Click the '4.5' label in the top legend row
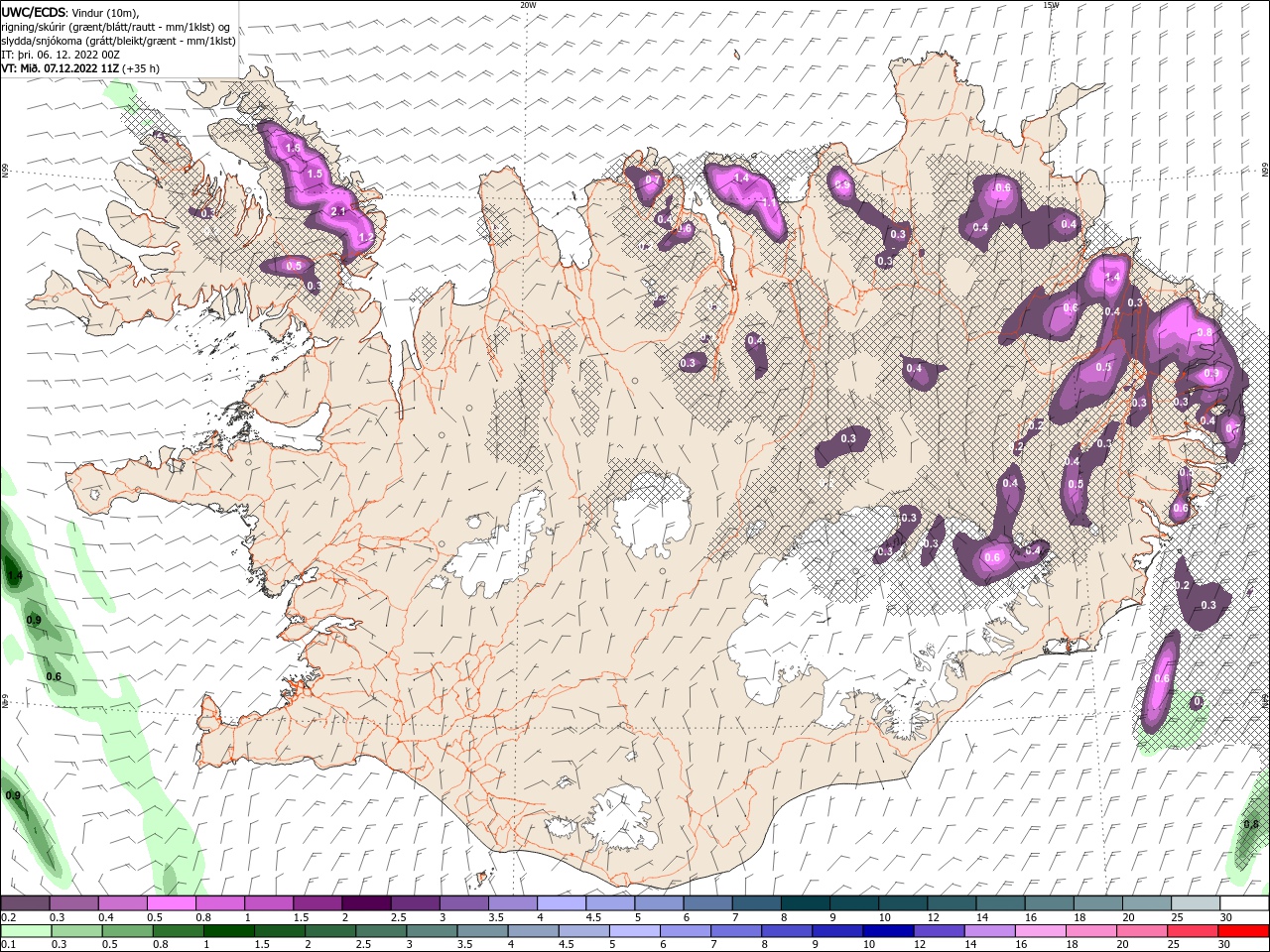The height and width of the screenshot is (952, 1270). (592, 917)
